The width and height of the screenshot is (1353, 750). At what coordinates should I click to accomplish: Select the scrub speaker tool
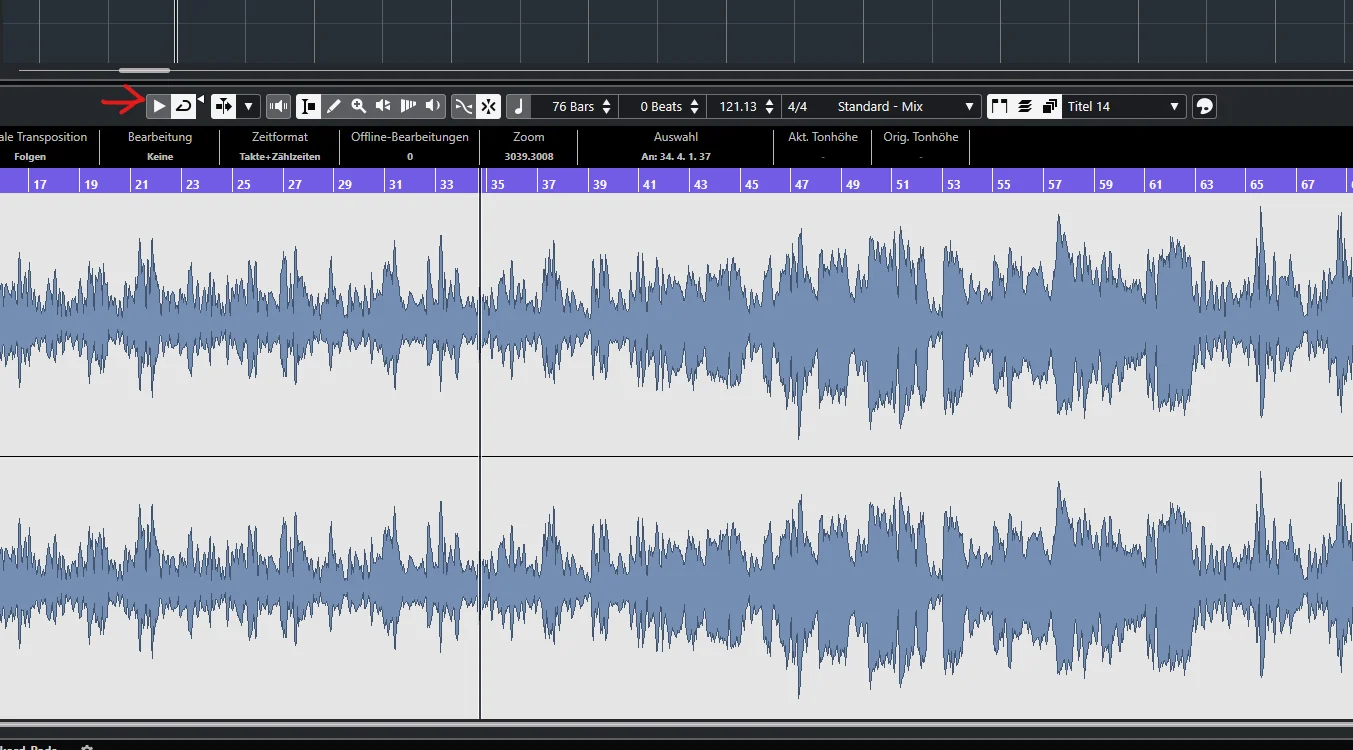[383, 106]
